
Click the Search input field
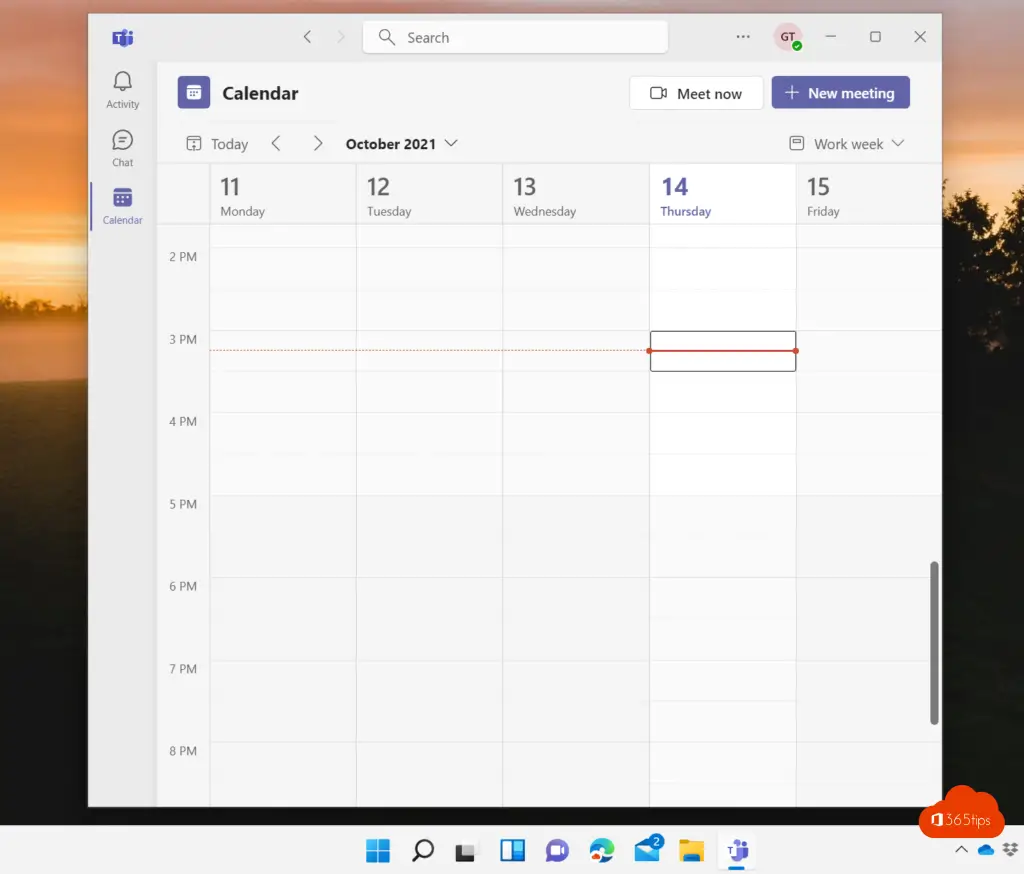pyautogui.click(x=515, y=38)
